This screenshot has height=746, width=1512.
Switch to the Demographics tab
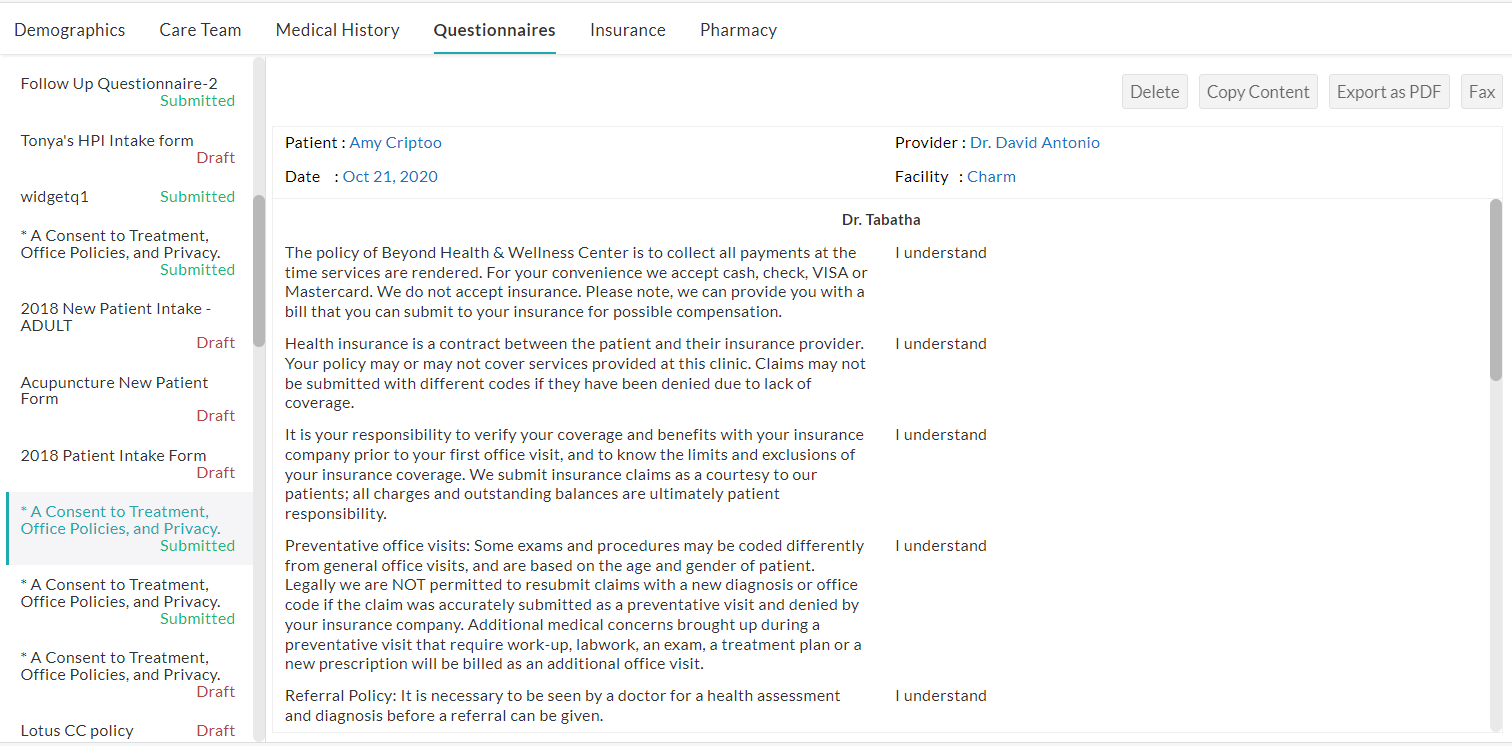[x=69, y=29]
